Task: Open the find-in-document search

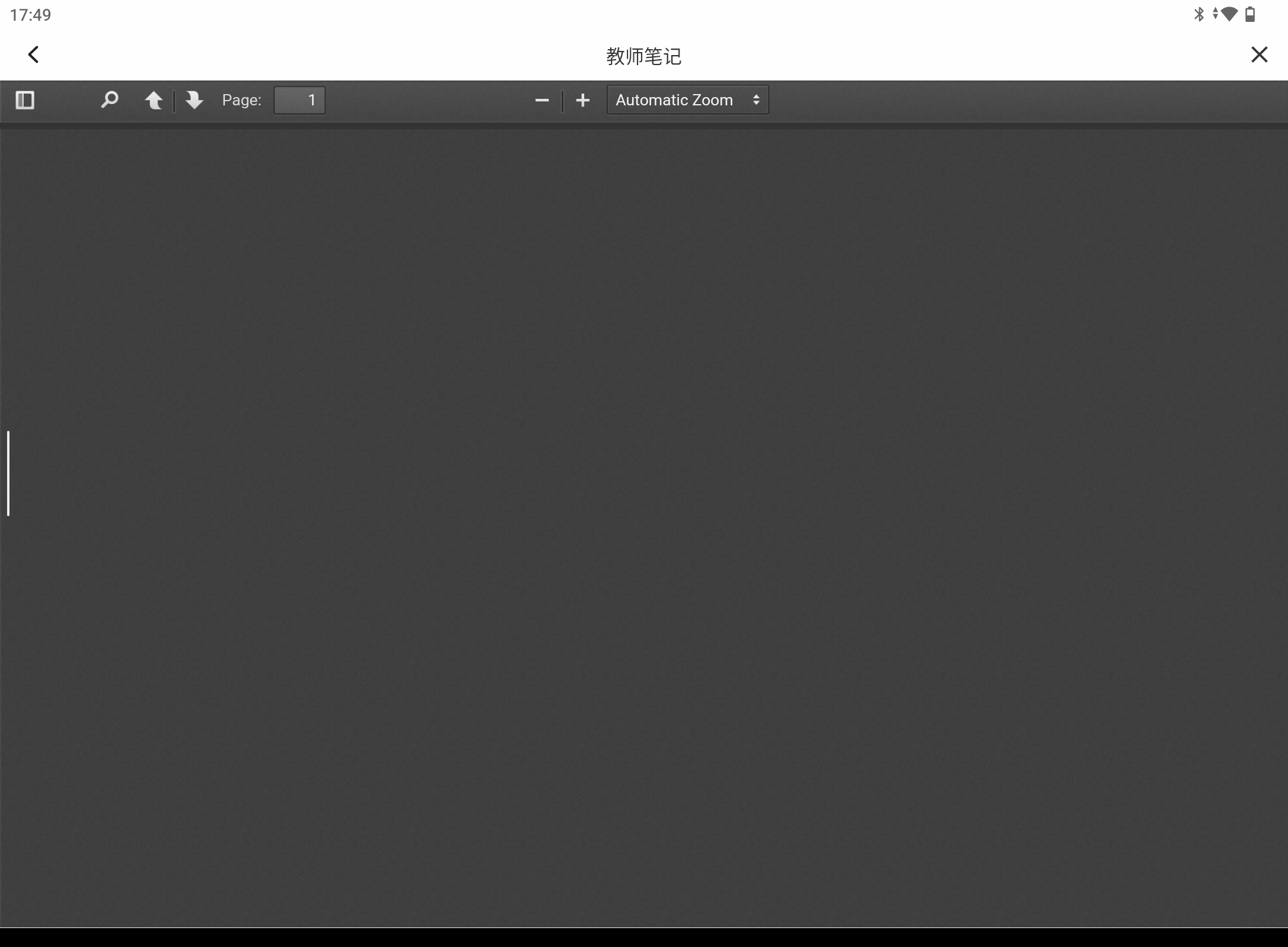Action: coord(110,100)
